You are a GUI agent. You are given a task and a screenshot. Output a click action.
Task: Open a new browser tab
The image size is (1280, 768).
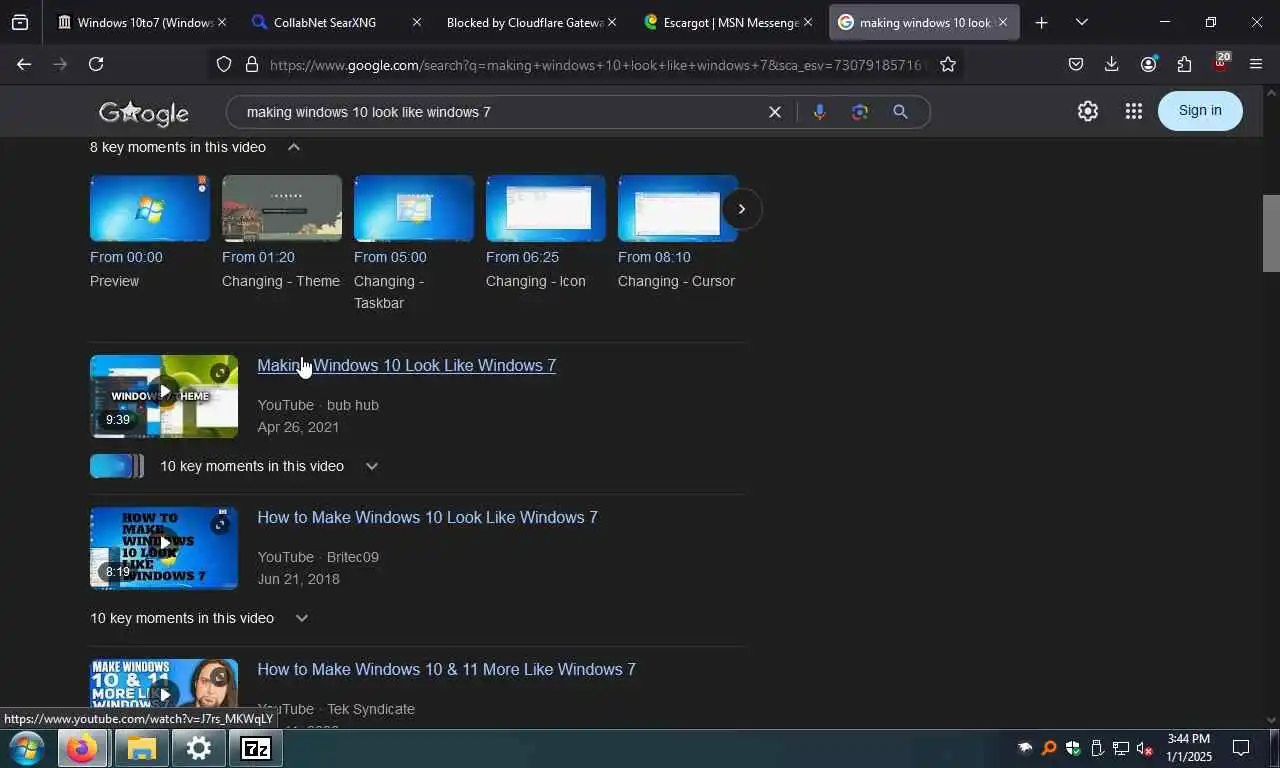coord(1041,22)
